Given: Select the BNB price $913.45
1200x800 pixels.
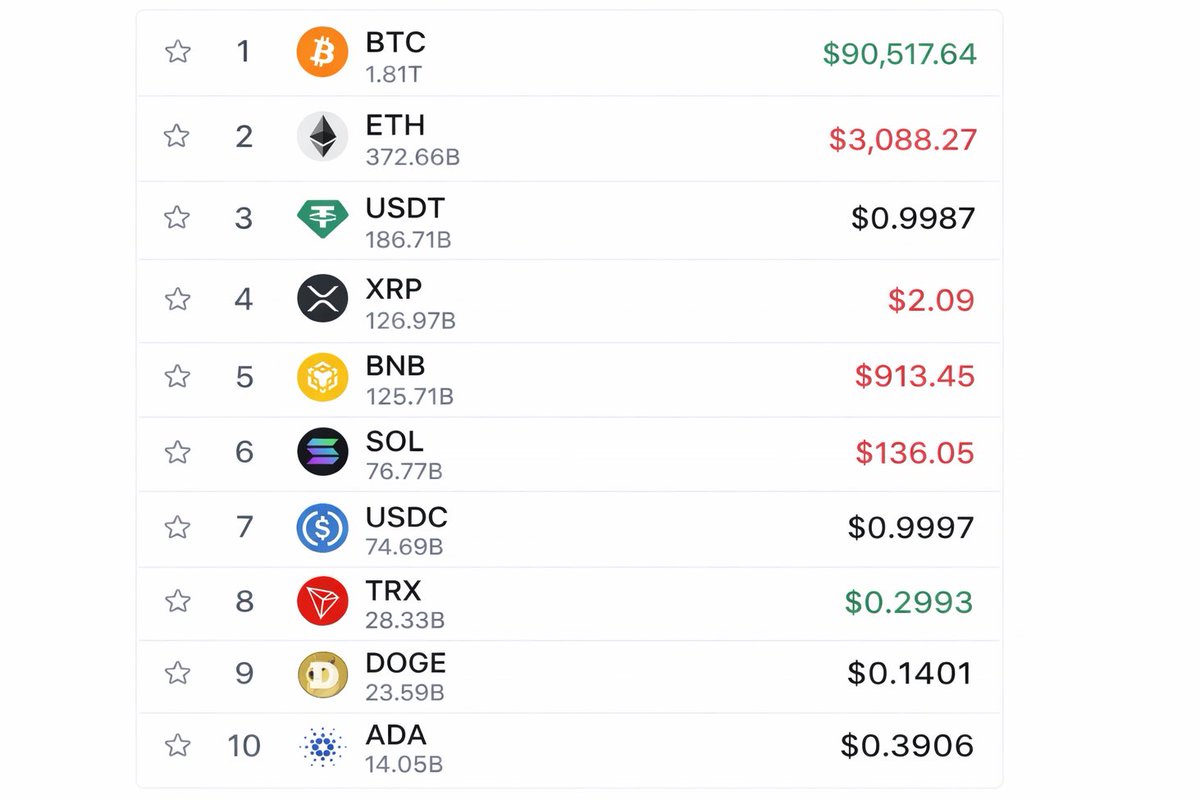Looking at the screenshot, I should [914, 376].
